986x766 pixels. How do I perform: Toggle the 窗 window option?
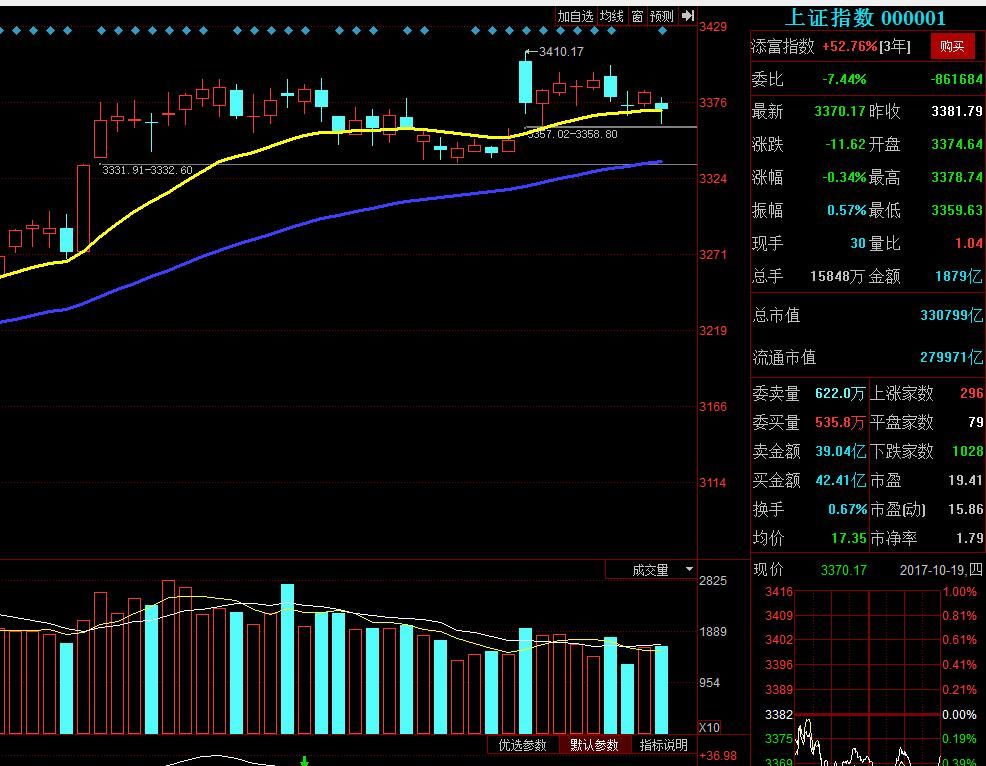[636, 16]
